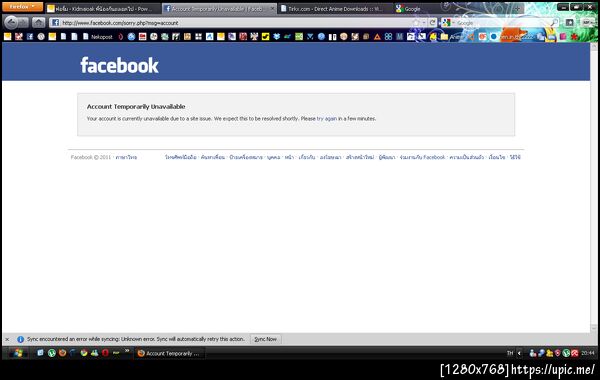
Task: Select the 'Account Temporarily…' taskbar window button
Action: [x=169, y=353]
